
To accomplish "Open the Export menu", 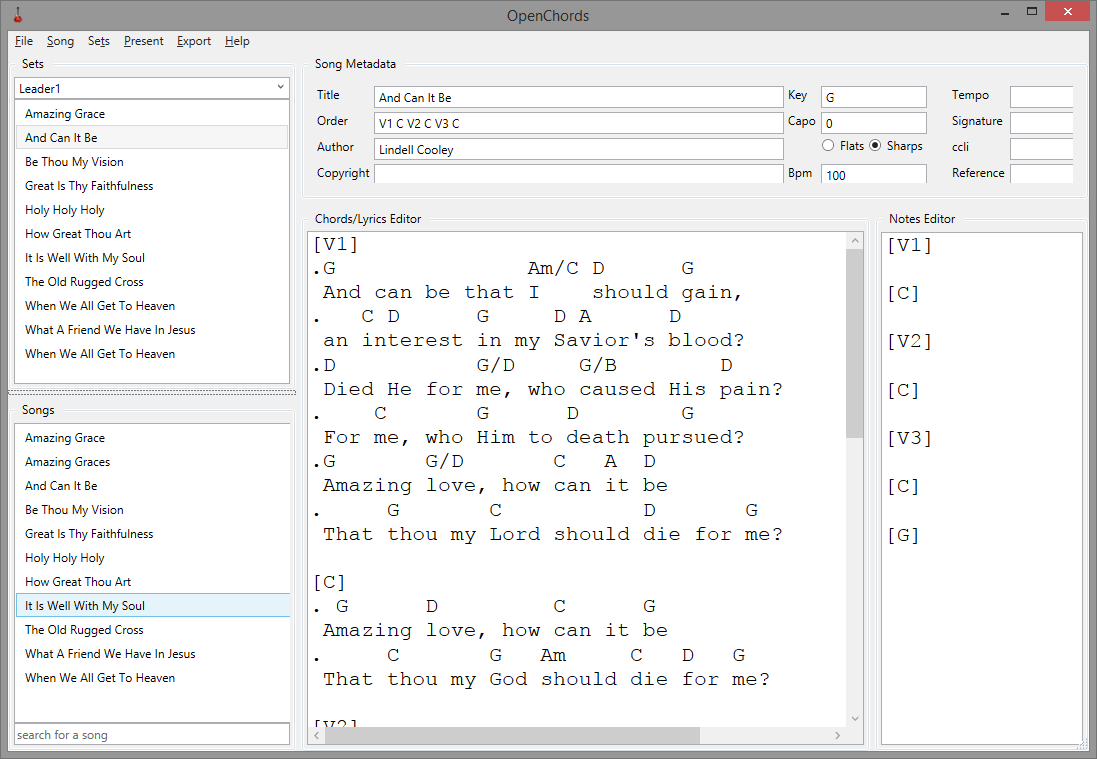I will 193,41.
